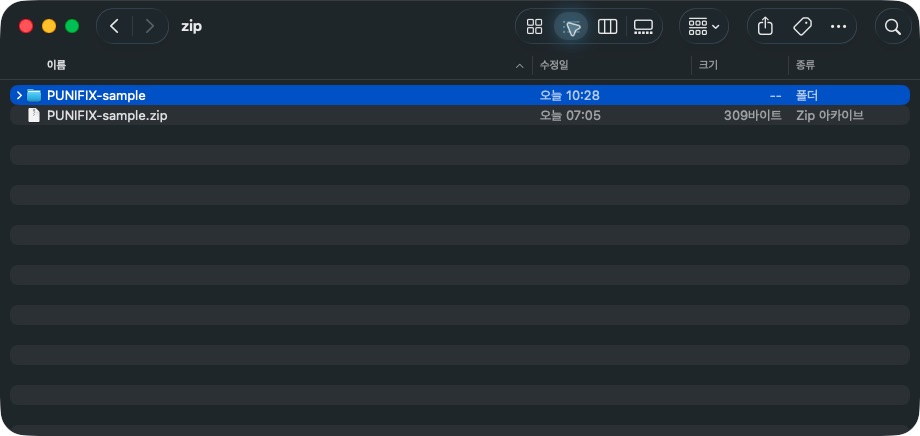
Task: Sort by 이름 column header
Action: tap(56, 65)
